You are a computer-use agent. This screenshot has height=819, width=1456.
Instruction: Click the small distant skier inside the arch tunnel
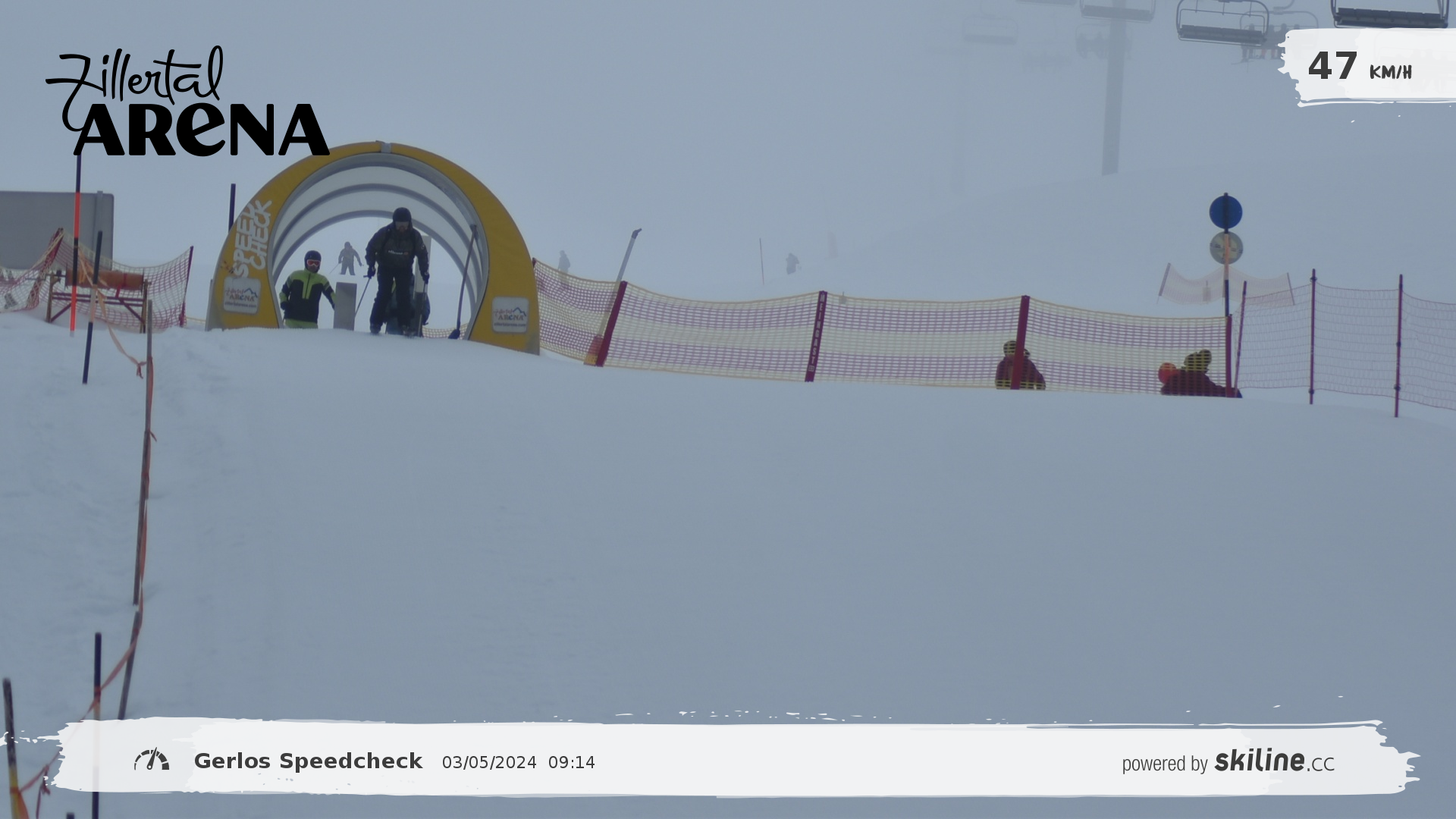[349, 259]
